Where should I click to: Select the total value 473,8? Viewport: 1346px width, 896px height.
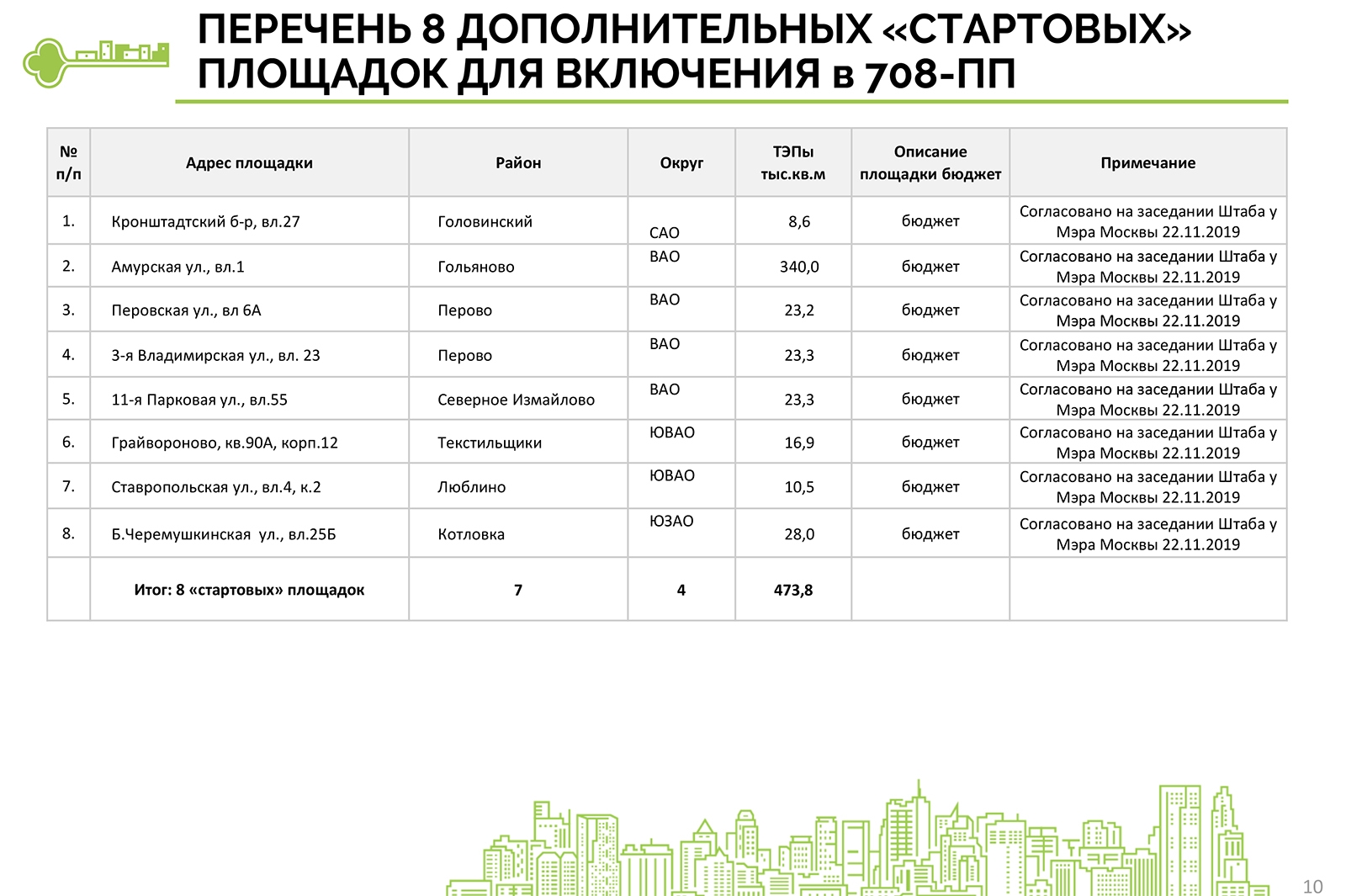coord(792,591)
